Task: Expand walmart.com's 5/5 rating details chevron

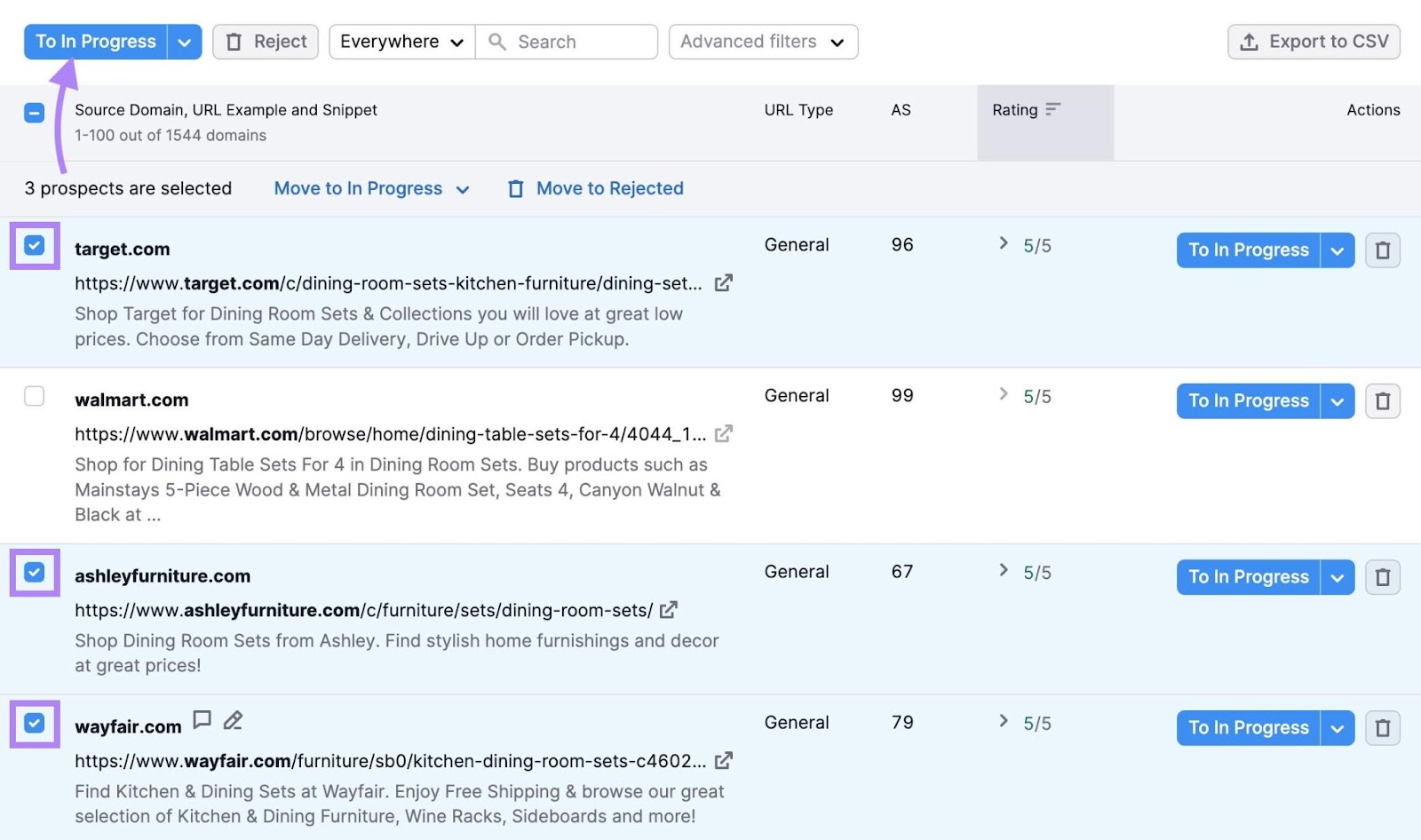Action: [x=1004, y=395]
